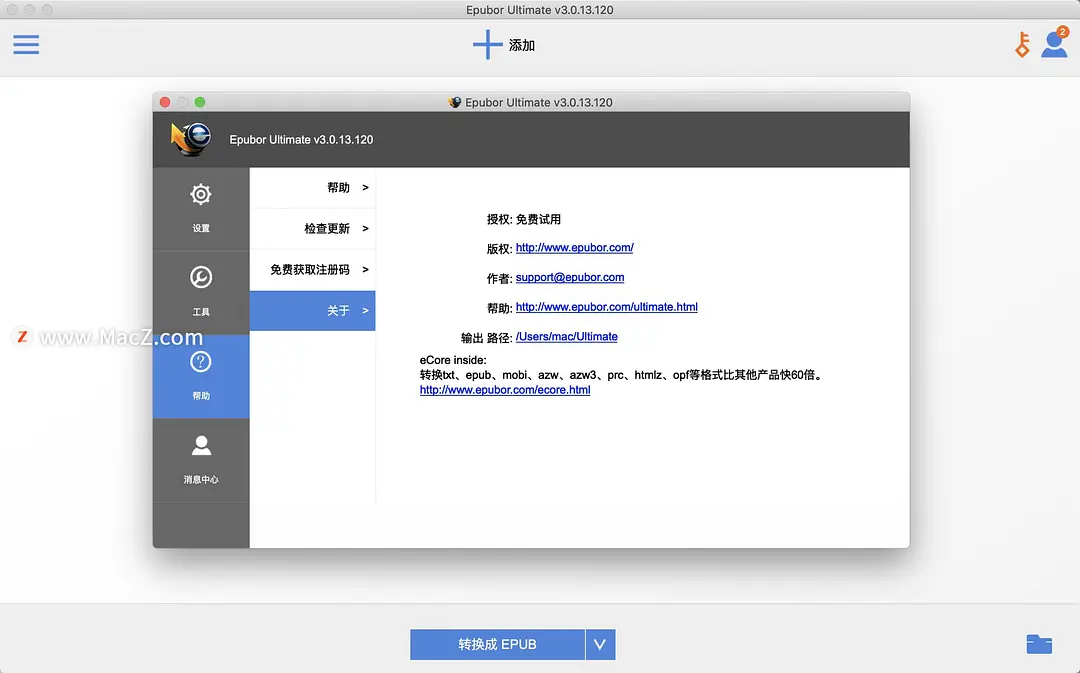Select the highlighted 关于 menu item

point(312,311)
